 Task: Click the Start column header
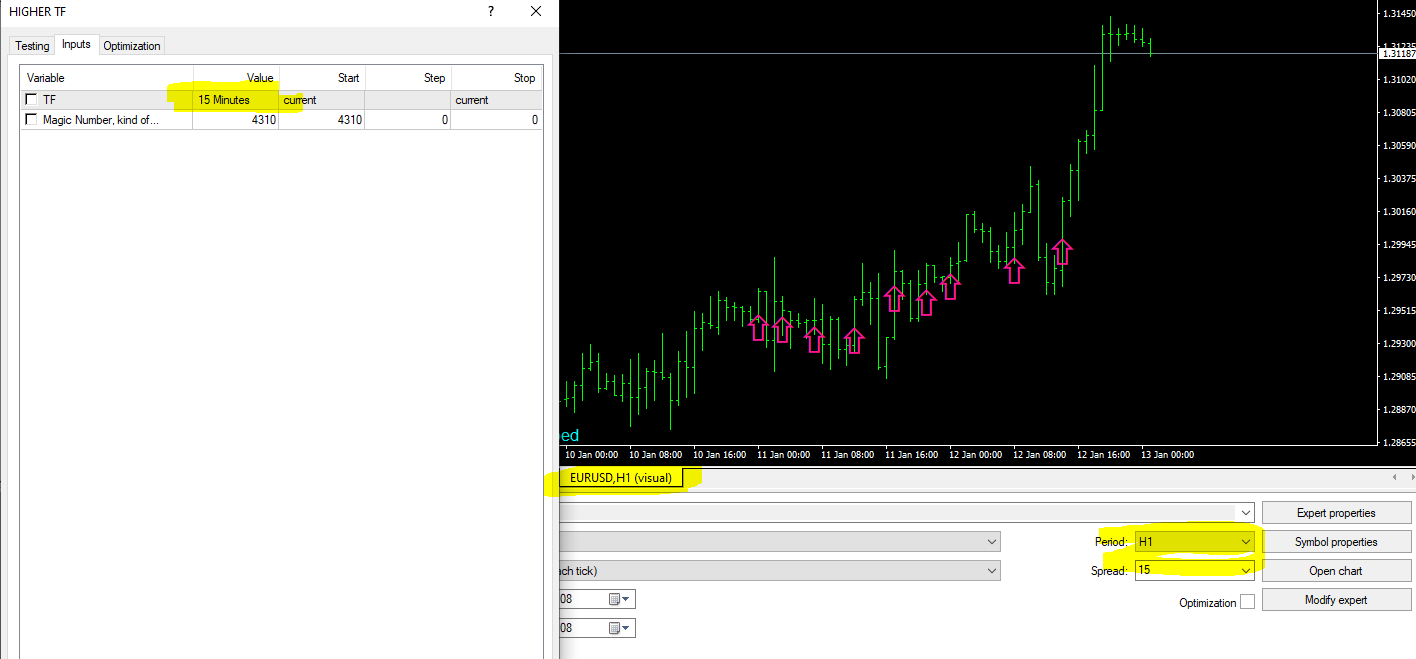322,78
